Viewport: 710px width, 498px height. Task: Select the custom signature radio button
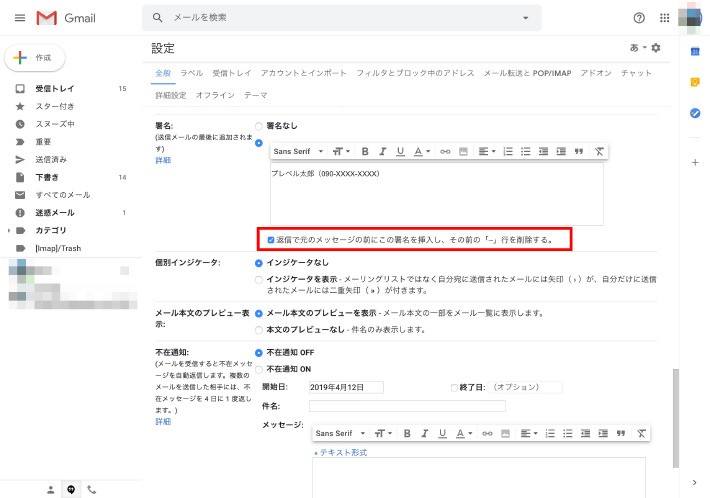click(259, 143)
